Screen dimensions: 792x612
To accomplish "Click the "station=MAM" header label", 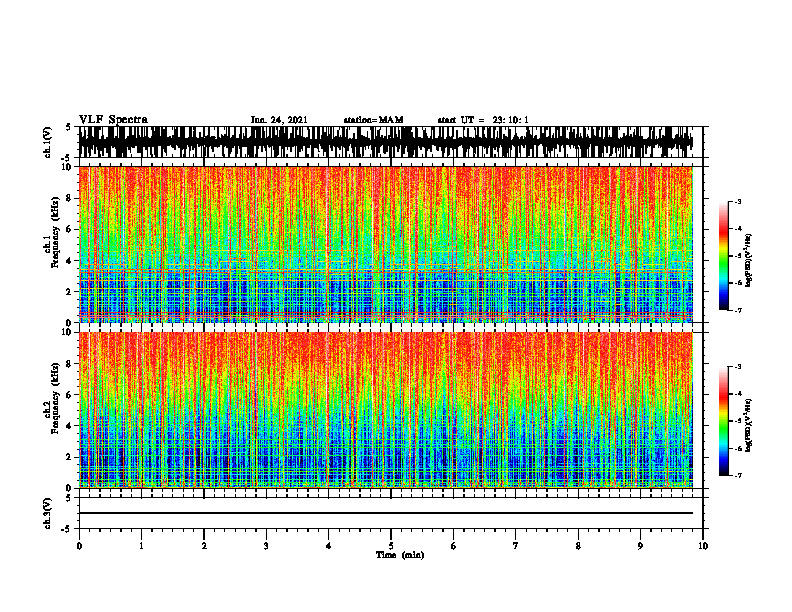I will [x=373, y=120].
